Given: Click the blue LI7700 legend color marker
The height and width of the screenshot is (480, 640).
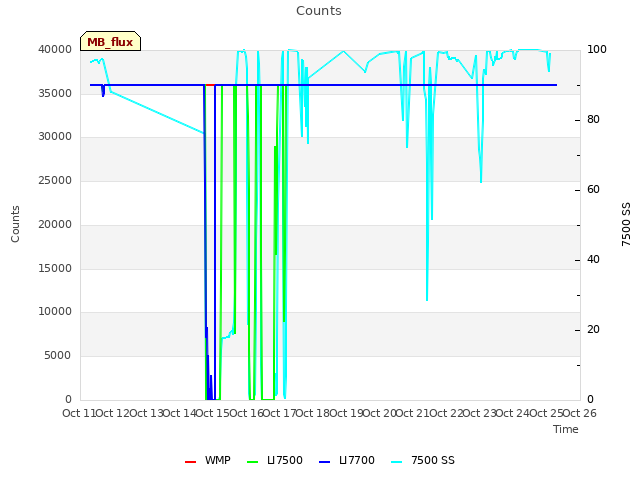Looking at the screenshot, I should click(x=324, y=462).
